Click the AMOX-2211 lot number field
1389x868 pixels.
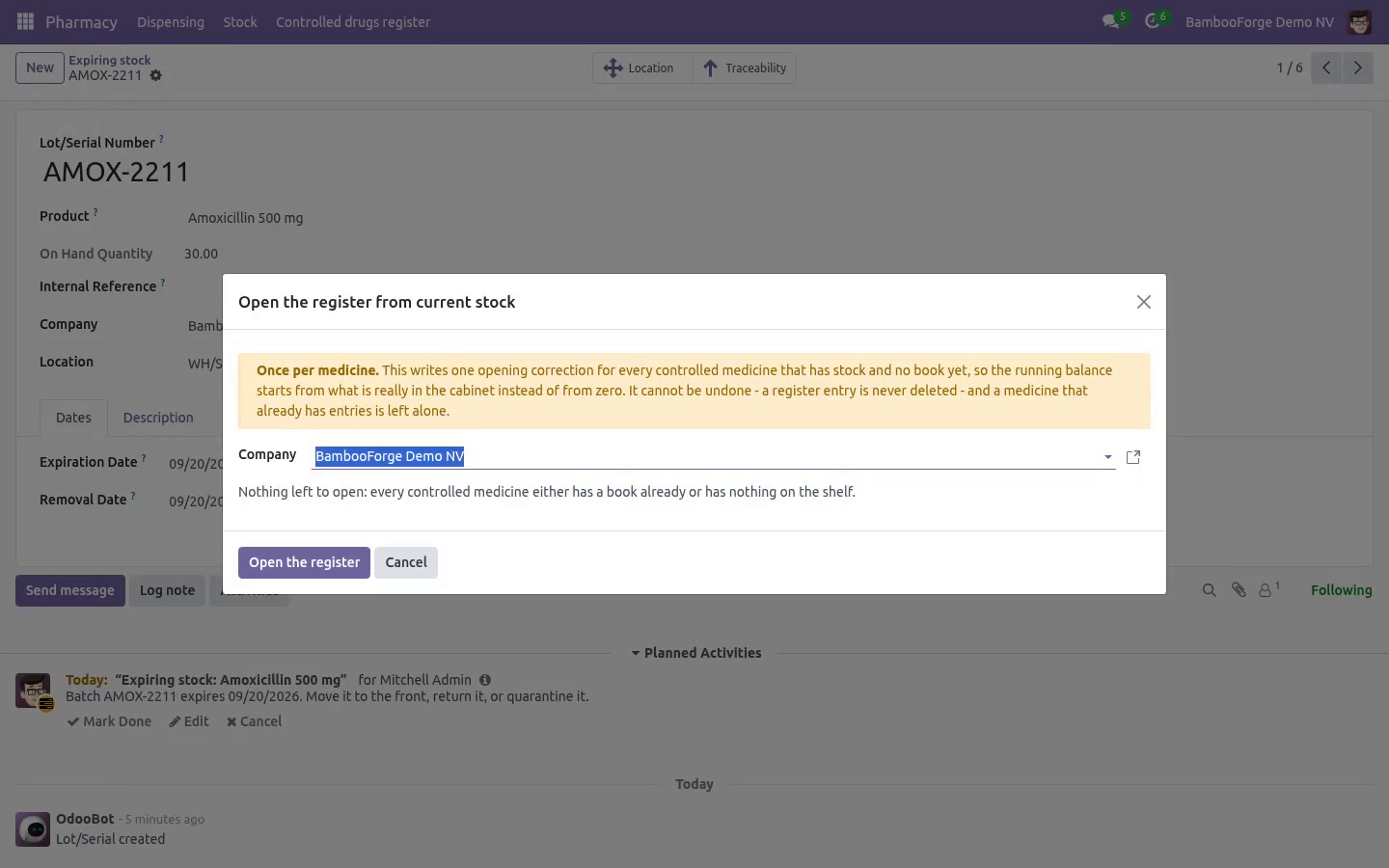[x=116, y=172]
